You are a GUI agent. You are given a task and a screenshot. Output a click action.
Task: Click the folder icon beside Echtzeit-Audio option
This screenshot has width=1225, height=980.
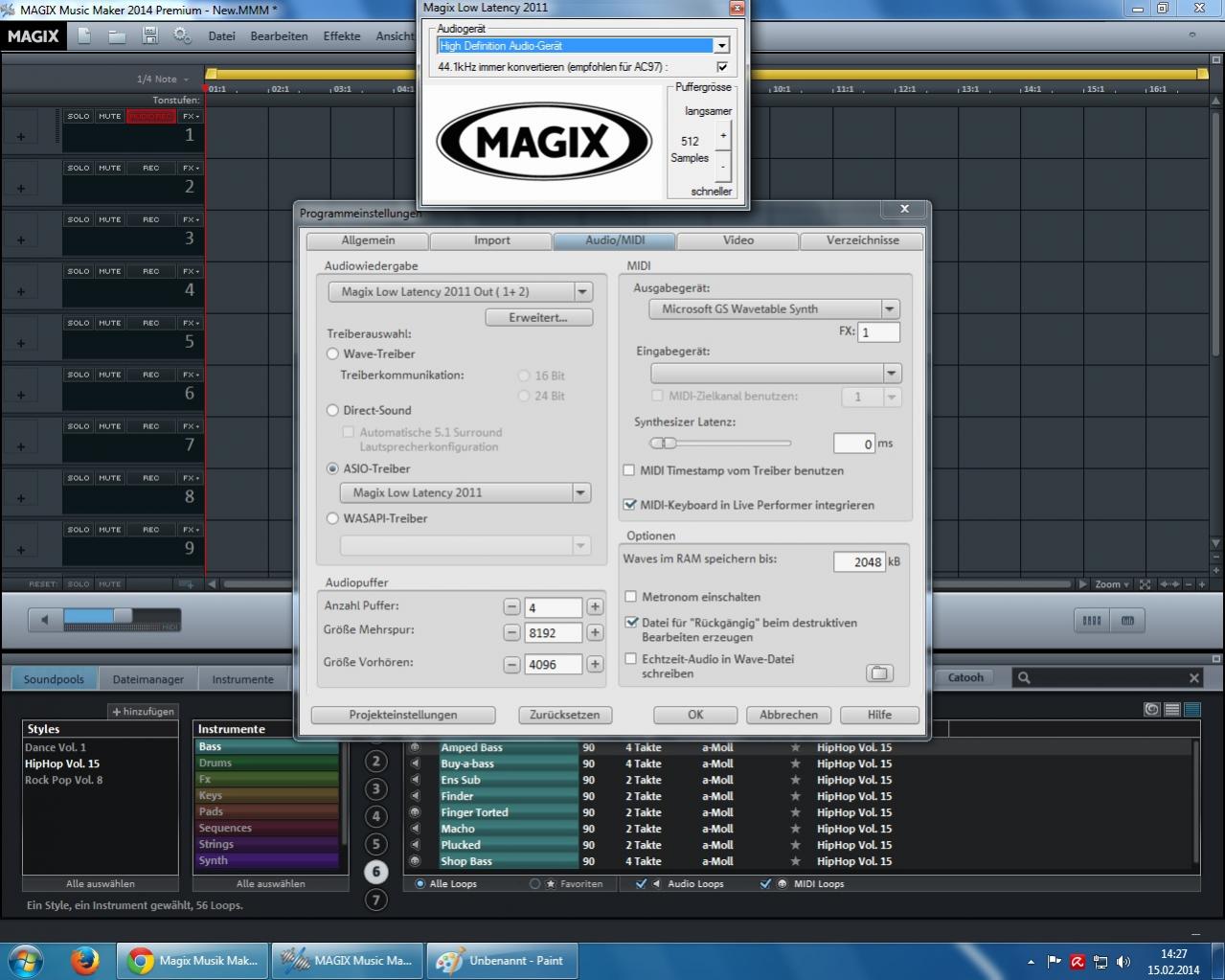(x=879, y=672)
